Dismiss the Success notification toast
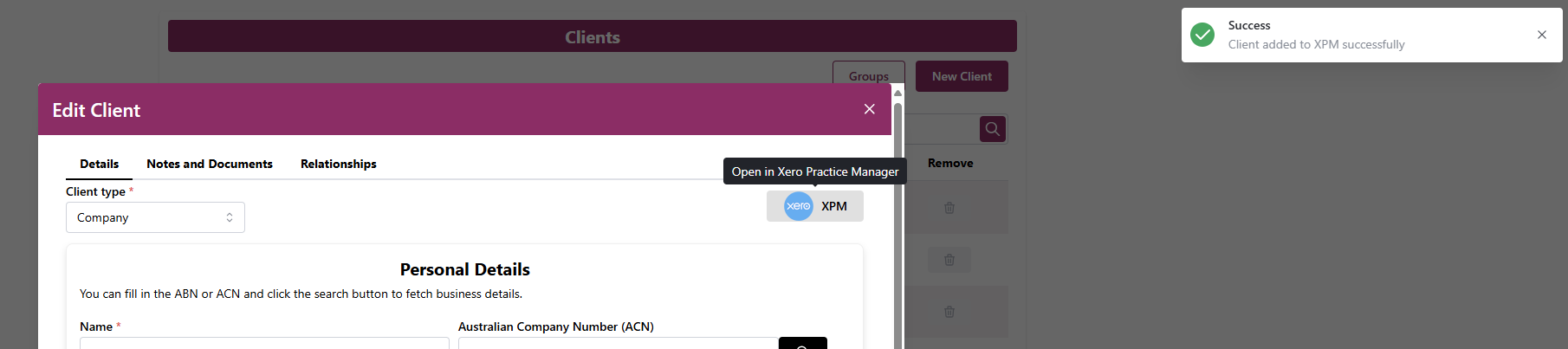 point(1541,35)
